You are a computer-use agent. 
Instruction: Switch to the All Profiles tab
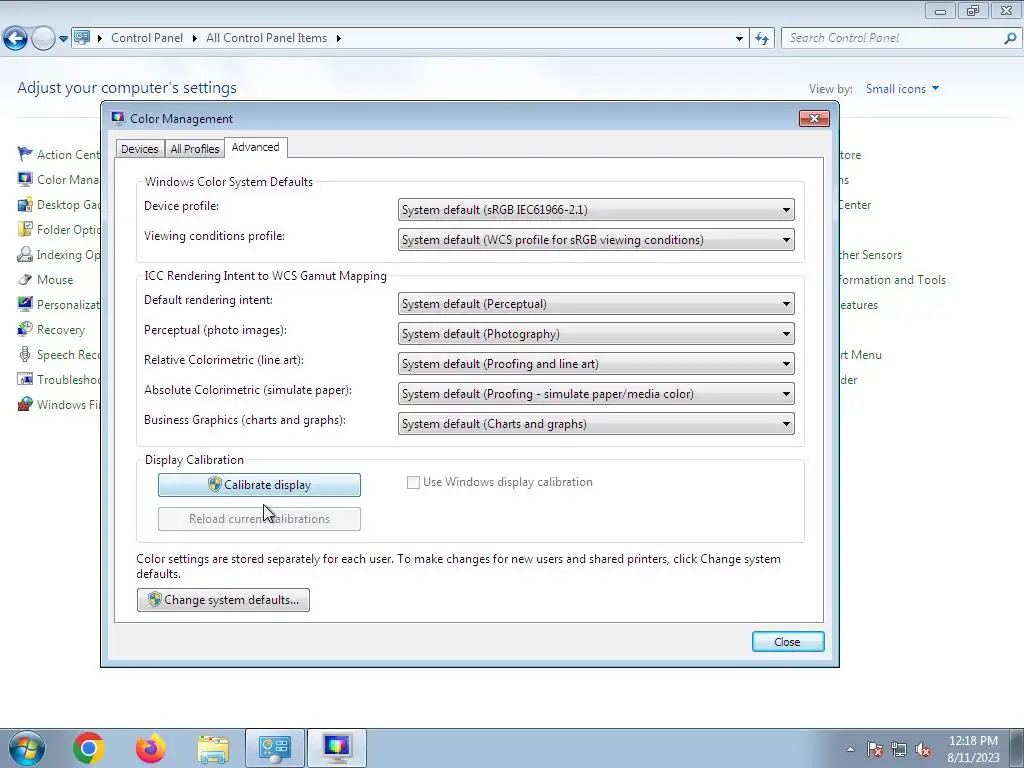[195, 149]
